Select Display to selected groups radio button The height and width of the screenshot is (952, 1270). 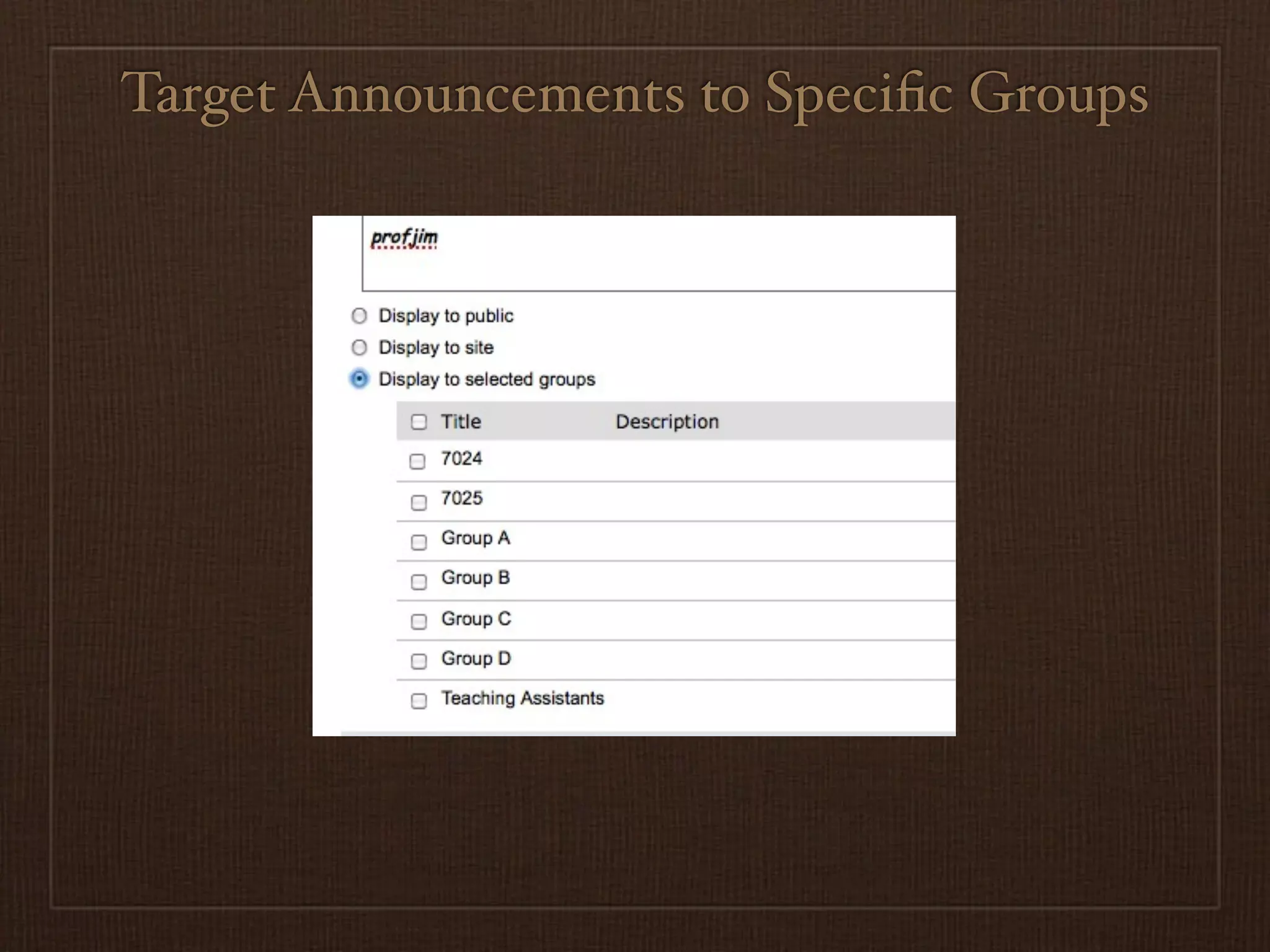(359, 379)
